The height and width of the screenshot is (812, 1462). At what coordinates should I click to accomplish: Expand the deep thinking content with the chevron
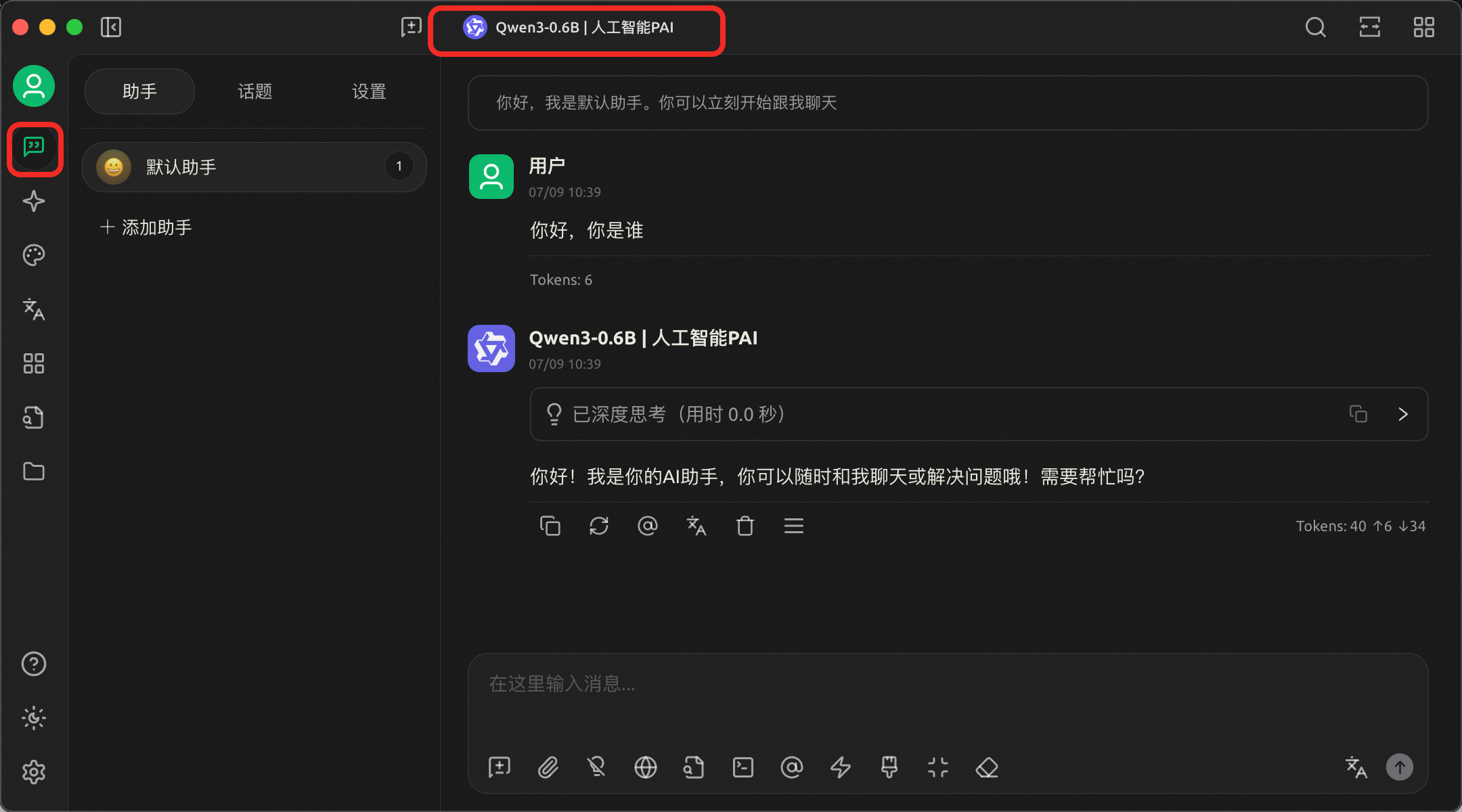click(x=1402, y=414)
